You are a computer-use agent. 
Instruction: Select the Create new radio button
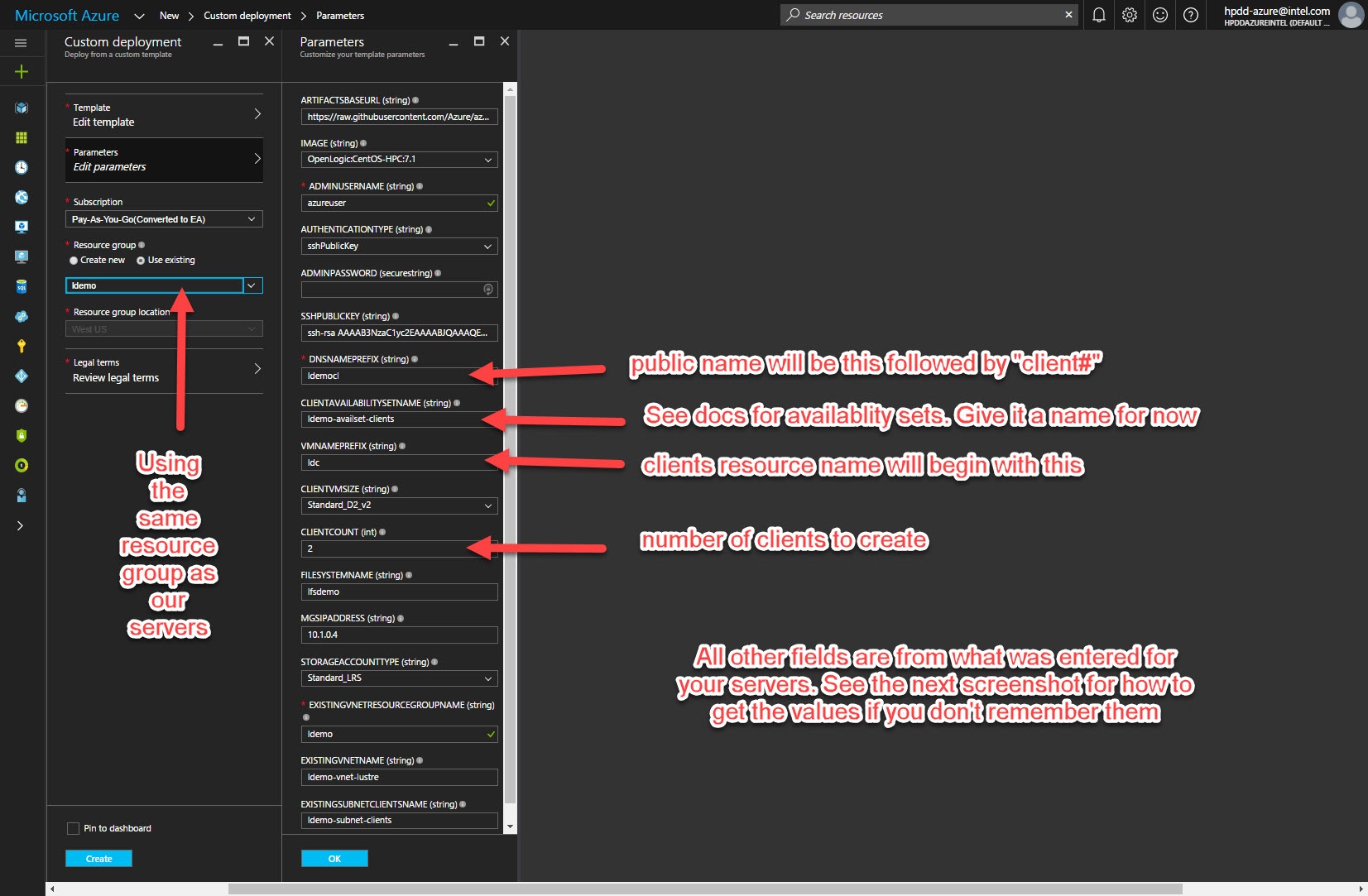[x=74, y=261]
